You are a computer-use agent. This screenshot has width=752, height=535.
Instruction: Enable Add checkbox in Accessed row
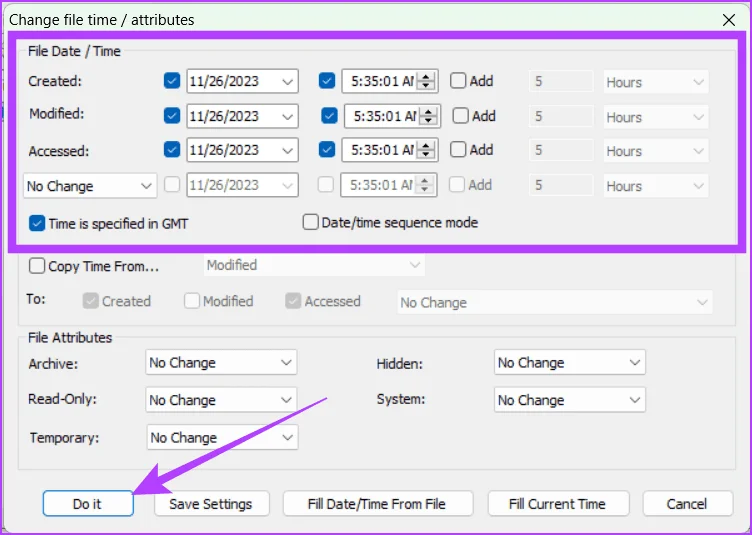point(458,150)
